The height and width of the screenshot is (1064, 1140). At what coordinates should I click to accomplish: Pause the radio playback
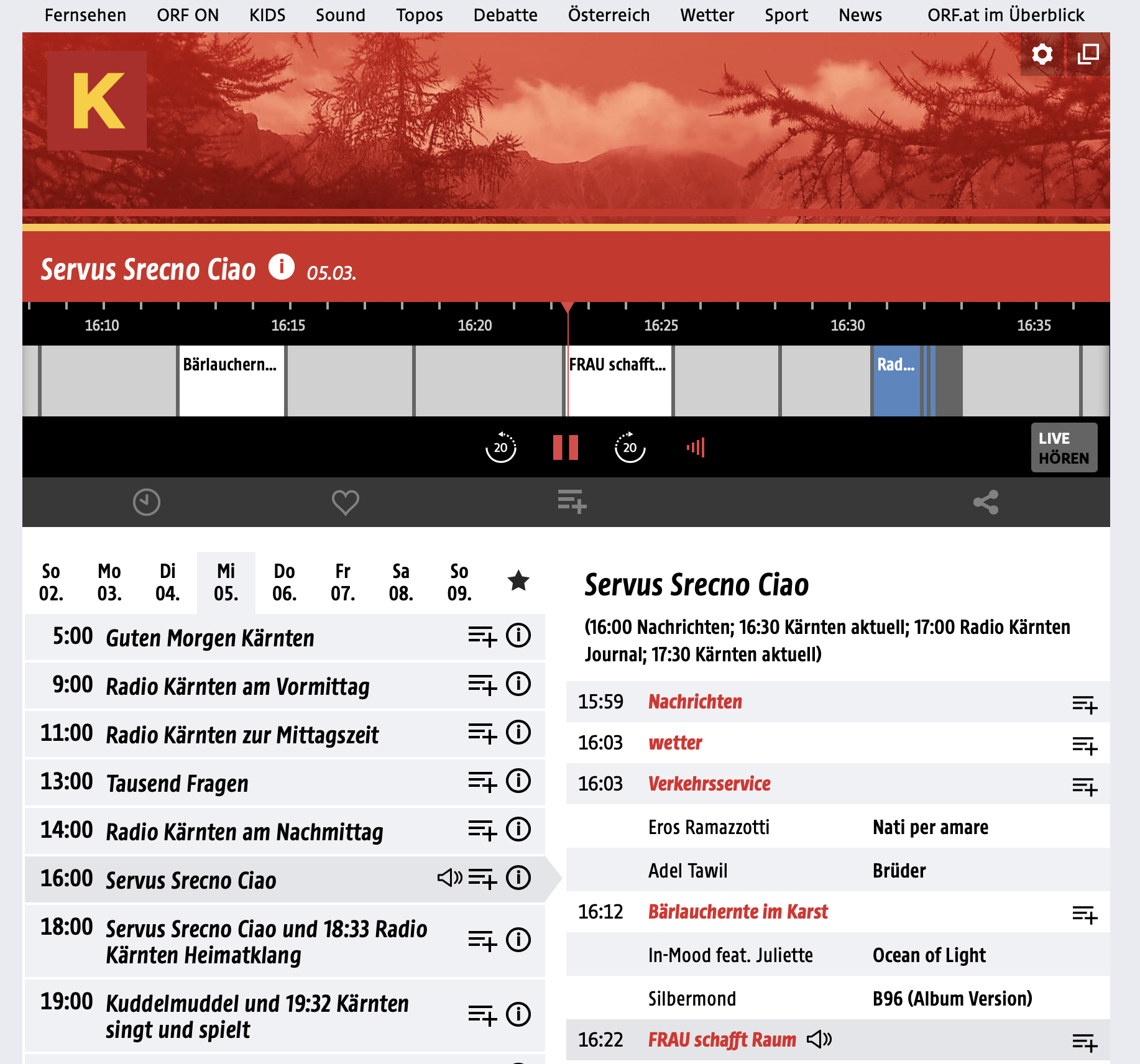click(x=566, y=447)
